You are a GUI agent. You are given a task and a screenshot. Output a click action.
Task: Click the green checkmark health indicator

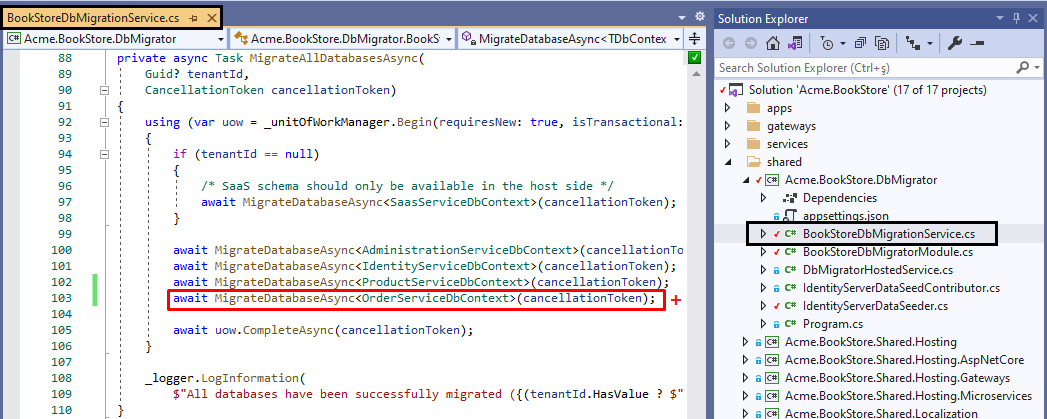click(694, 58)
